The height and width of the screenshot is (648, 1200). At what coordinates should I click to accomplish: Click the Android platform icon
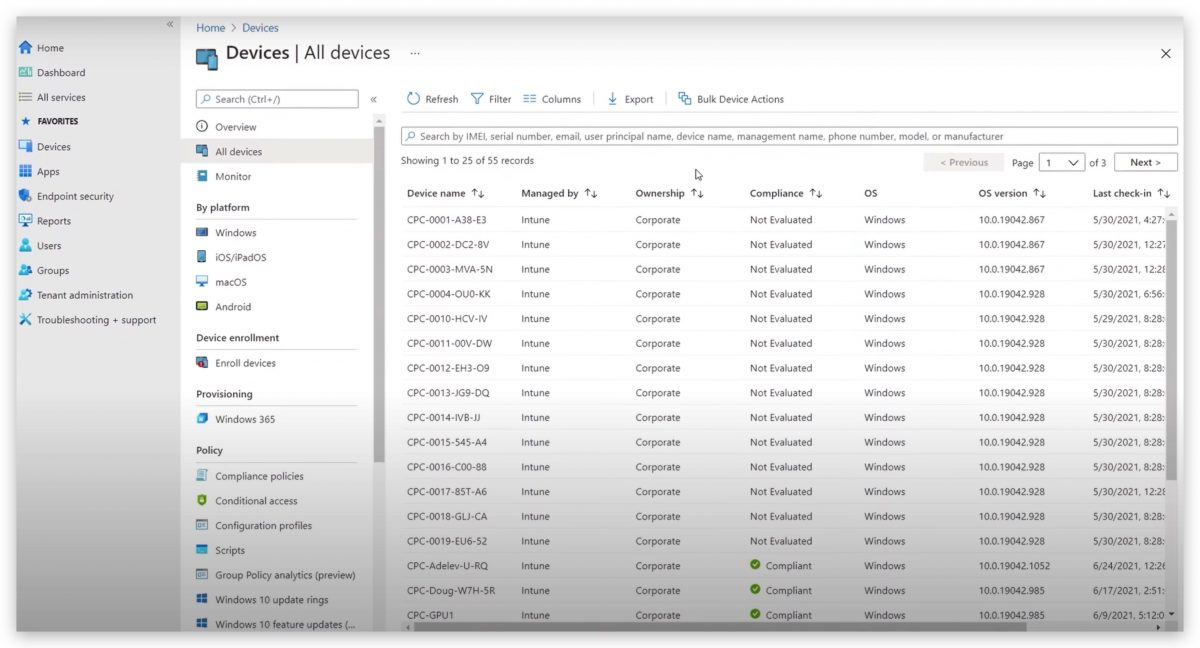[202, 307]
